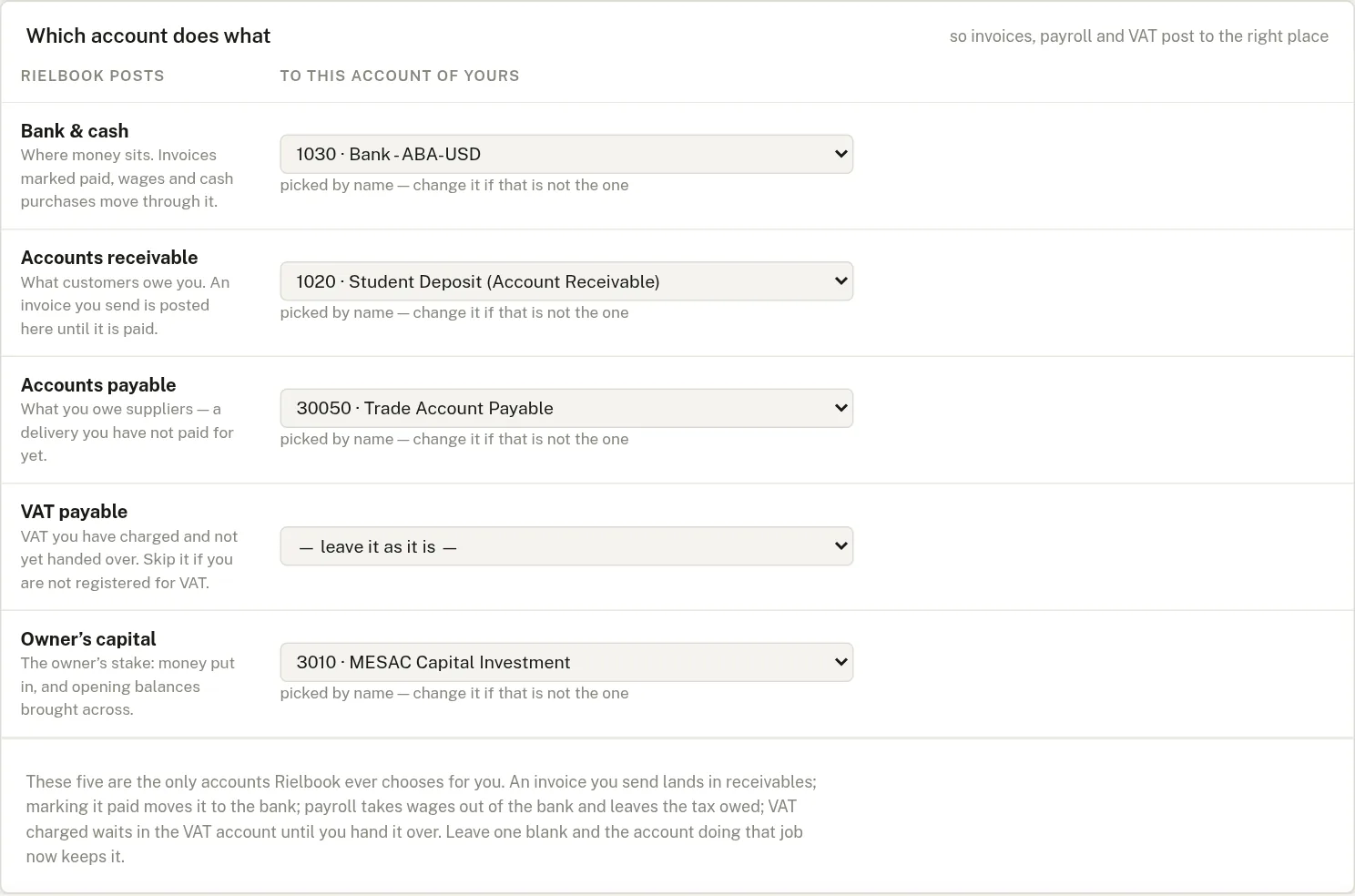Click the 'VAT payable' row heading
This screenshot has height=896, width=1355.
point(74,512)
